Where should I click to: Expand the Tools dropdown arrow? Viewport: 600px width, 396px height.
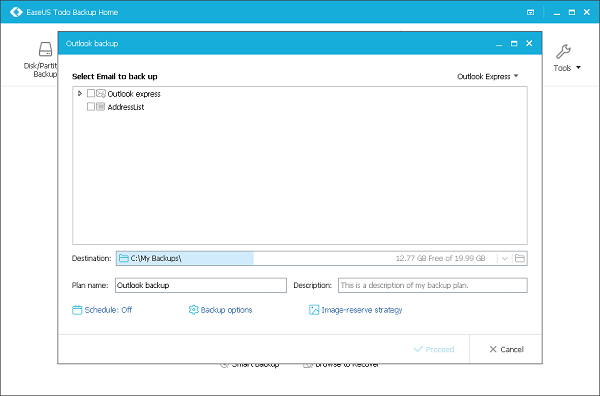point(578,68)
